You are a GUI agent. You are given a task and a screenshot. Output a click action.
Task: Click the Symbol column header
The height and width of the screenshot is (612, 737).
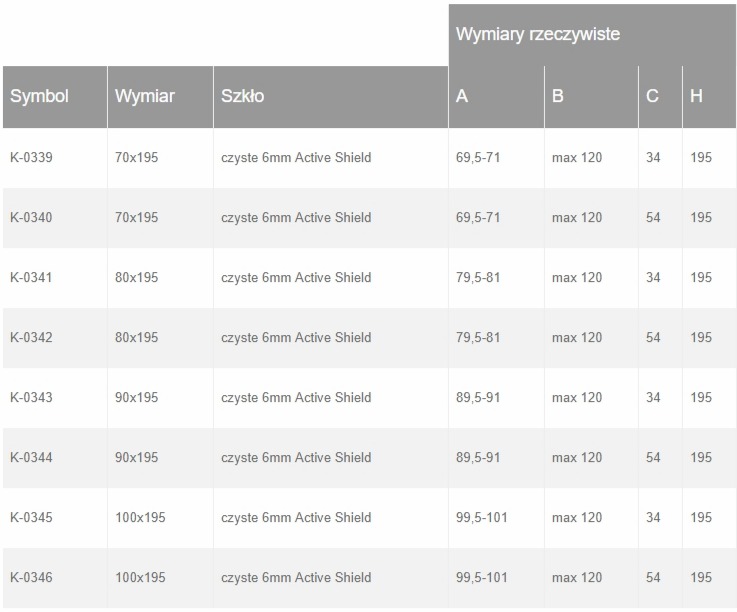click(39, 97)
